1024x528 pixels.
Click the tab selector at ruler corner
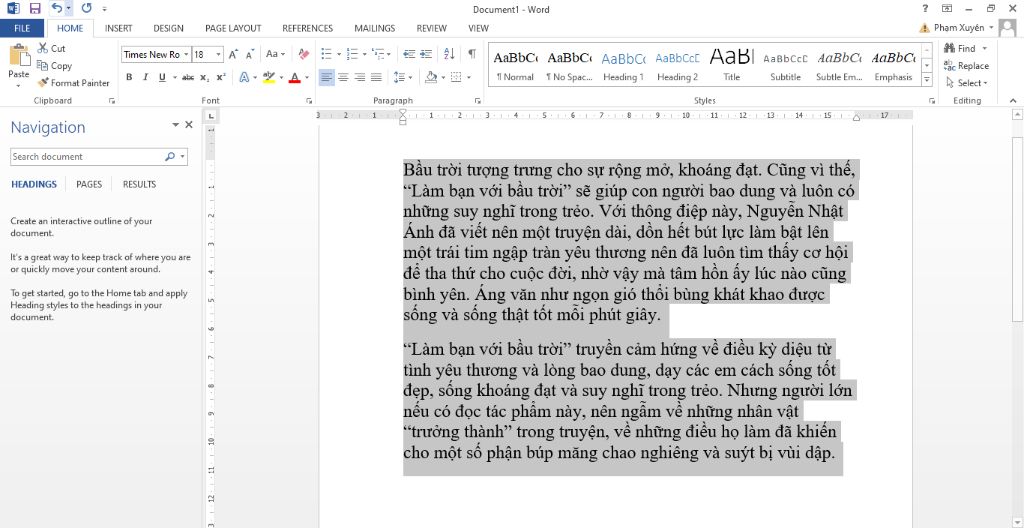click(x=210, y=116)
